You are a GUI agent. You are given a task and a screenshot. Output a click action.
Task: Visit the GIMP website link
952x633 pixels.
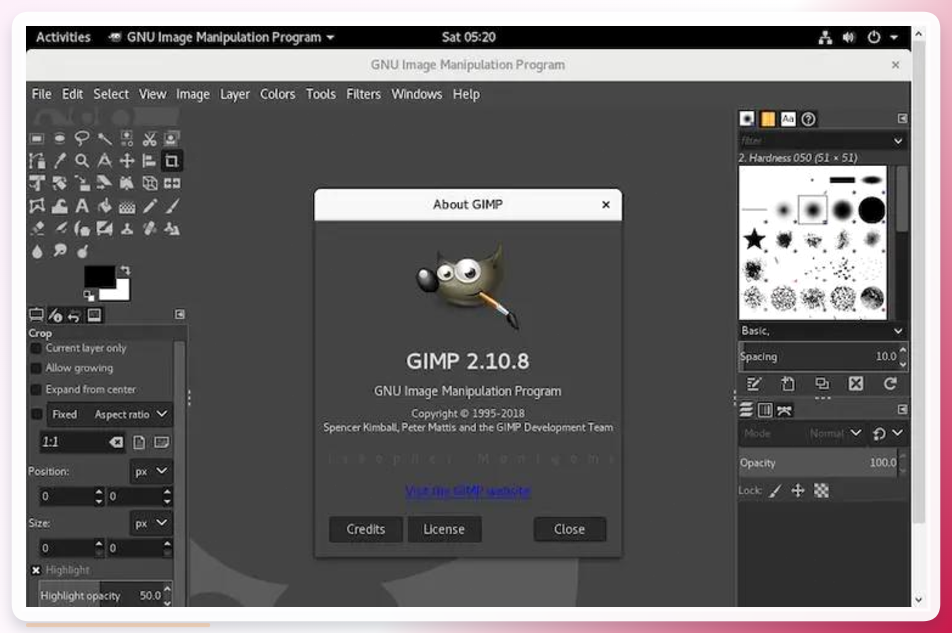tap(468, 490)
